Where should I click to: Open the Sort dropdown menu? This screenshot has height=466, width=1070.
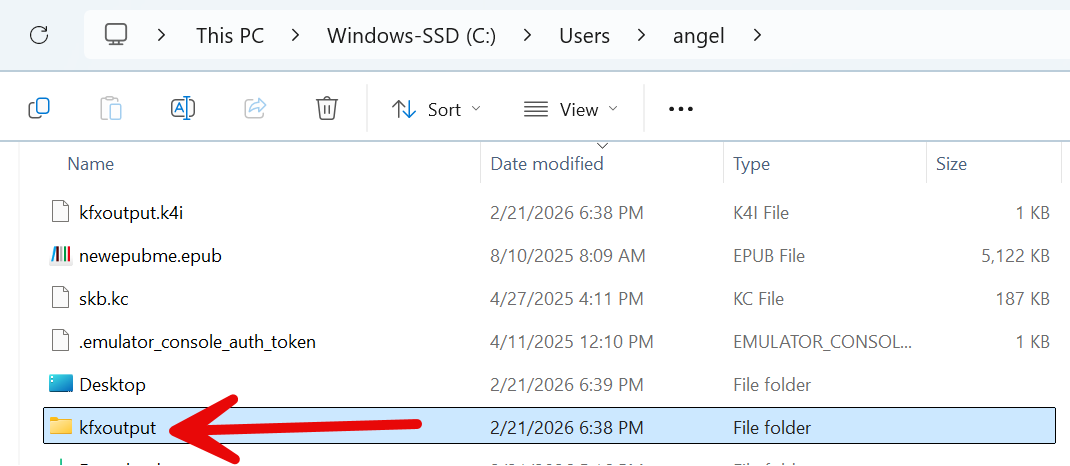point(436,109)
